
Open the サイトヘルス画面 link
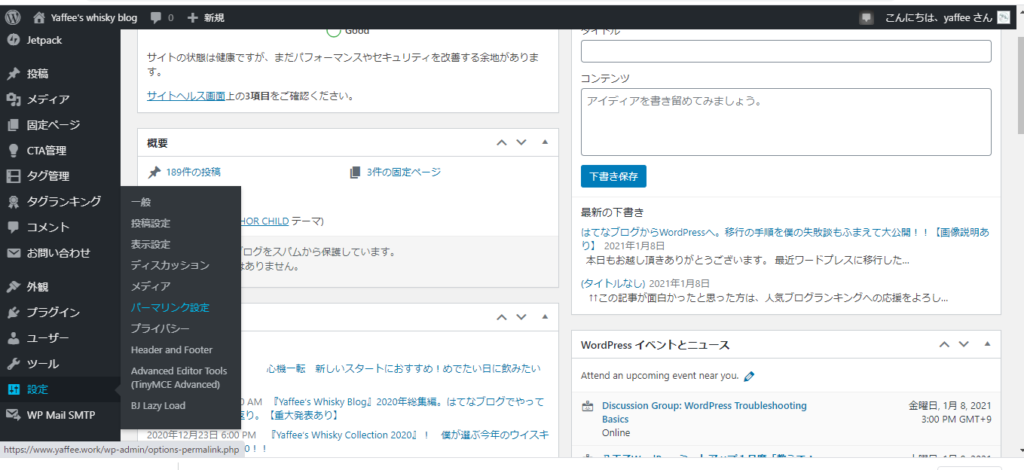click(x=186, y=96)
